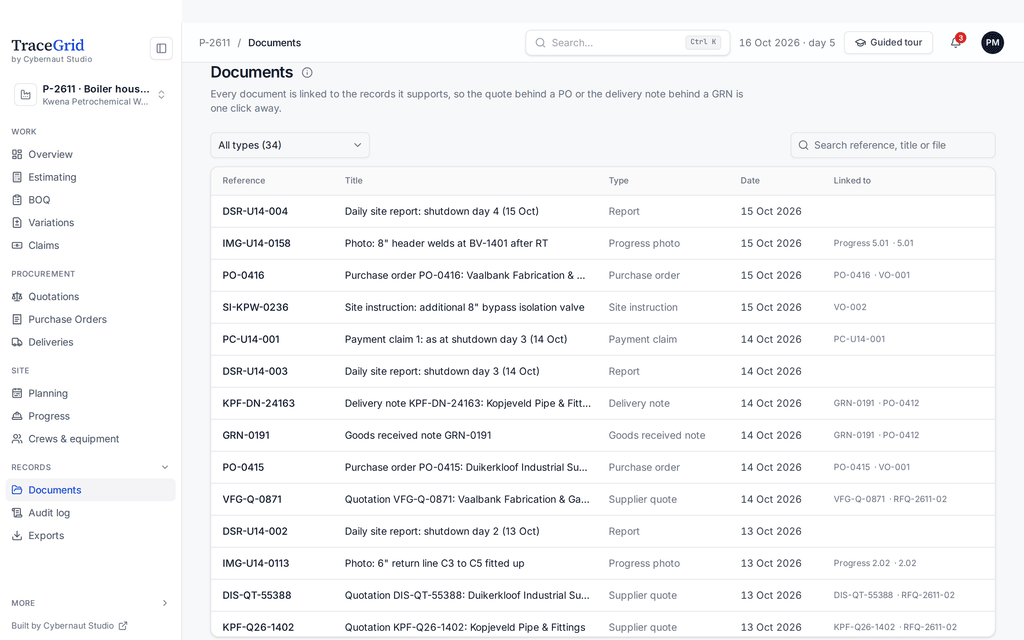Open linked record VO-002
1024x640 pixels.
click(850, 307)
